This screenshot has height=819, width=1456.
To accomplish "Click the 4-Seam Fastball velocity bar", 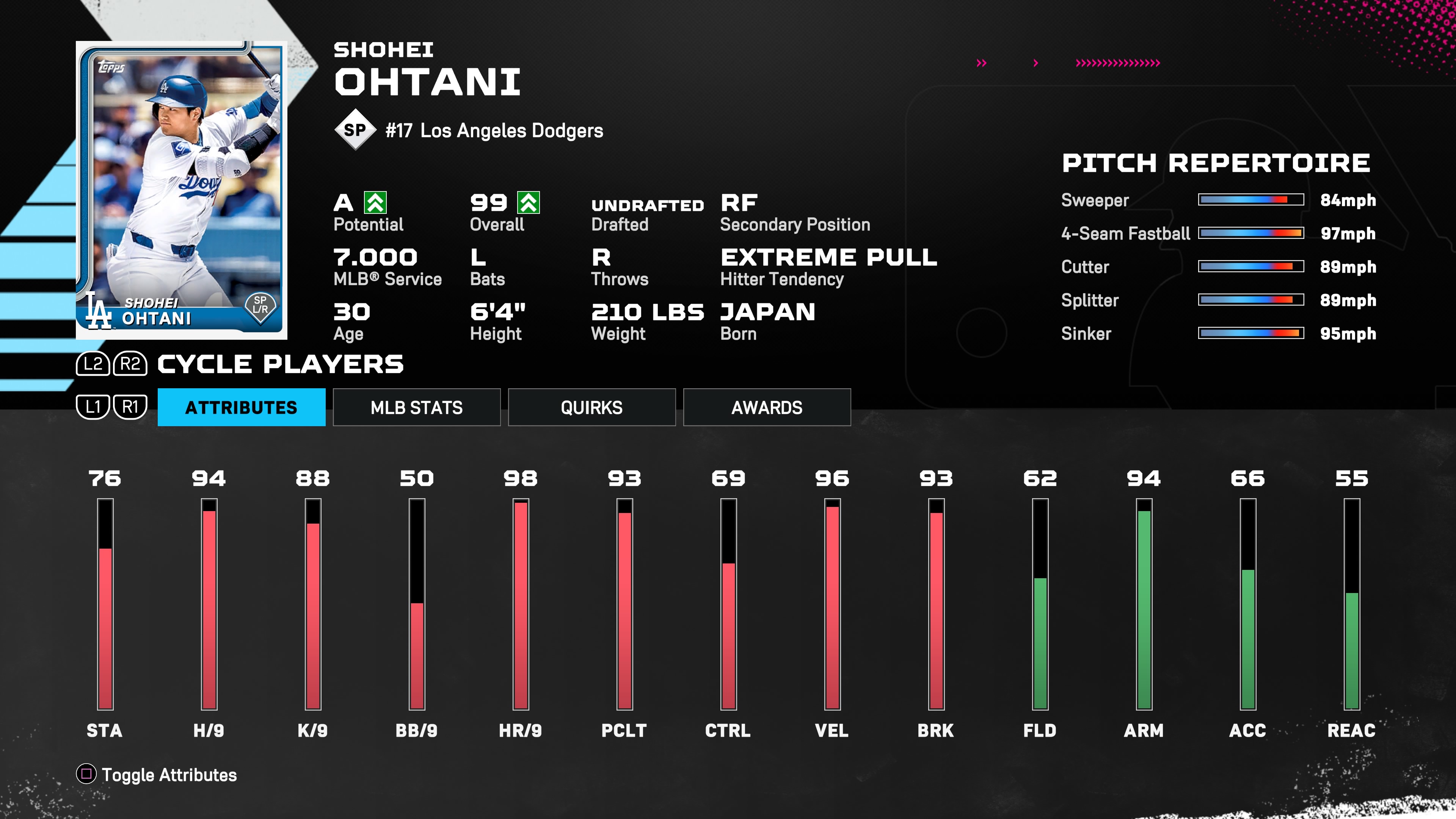I will [1250, 233].
